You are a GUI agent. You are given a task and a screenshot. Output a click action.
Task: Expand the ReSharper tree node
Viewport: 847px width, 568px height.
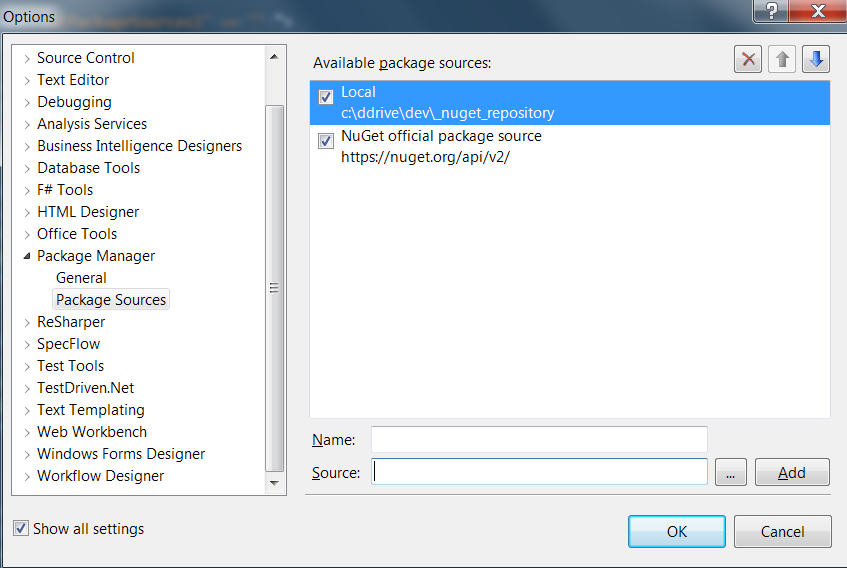coord(26,322)
